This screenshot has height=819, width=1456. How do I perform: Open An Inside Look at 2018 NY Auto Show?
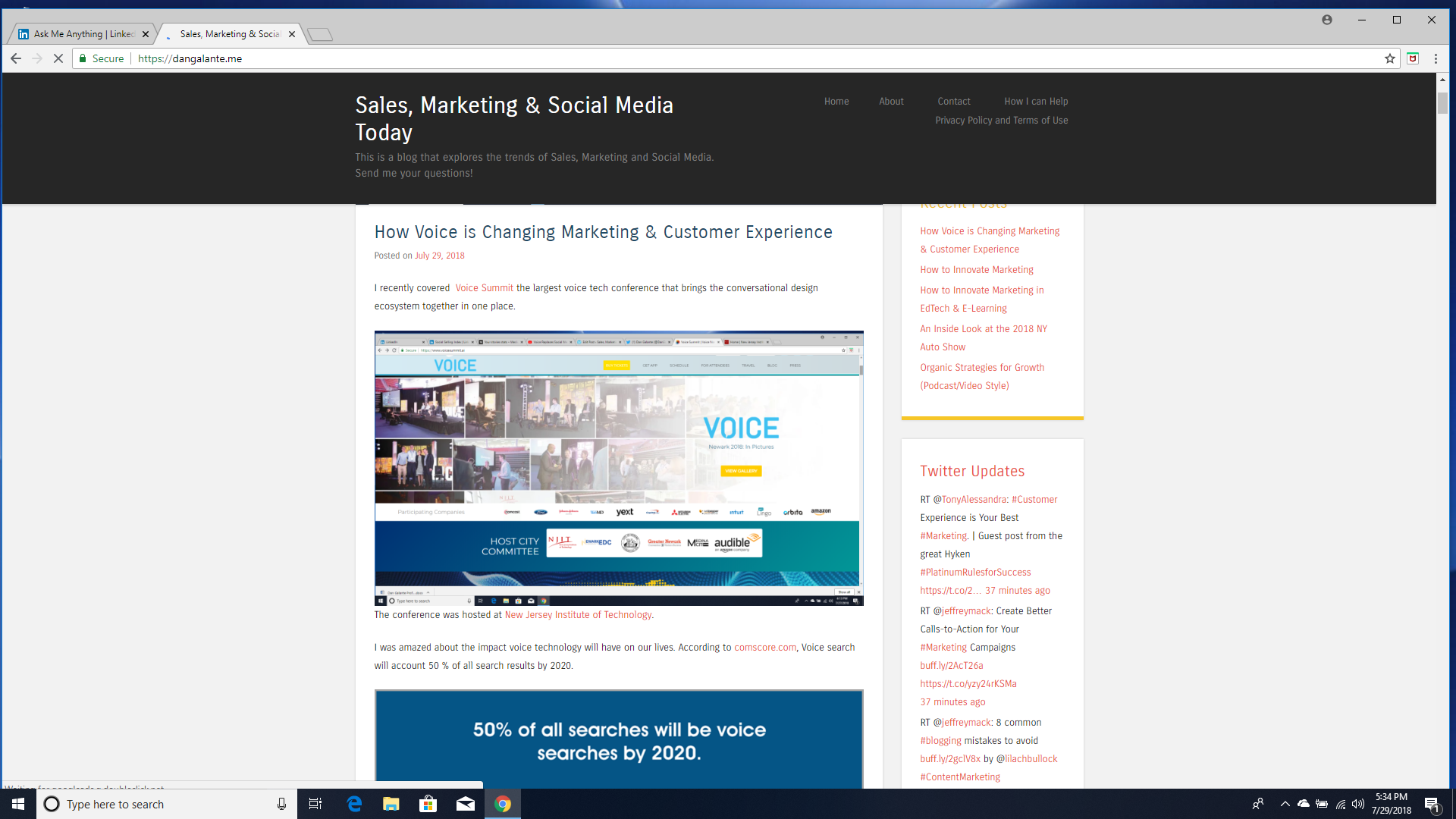[983, 338]
